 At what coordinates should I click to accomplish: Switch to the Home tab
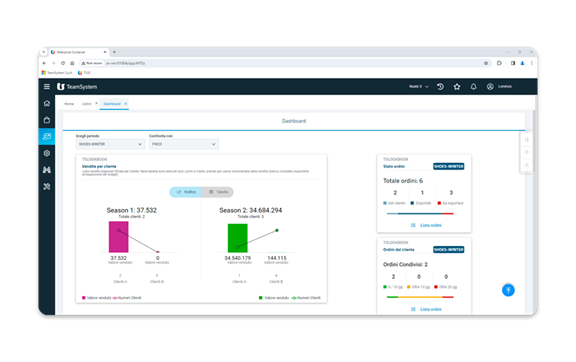click(69, 104)
